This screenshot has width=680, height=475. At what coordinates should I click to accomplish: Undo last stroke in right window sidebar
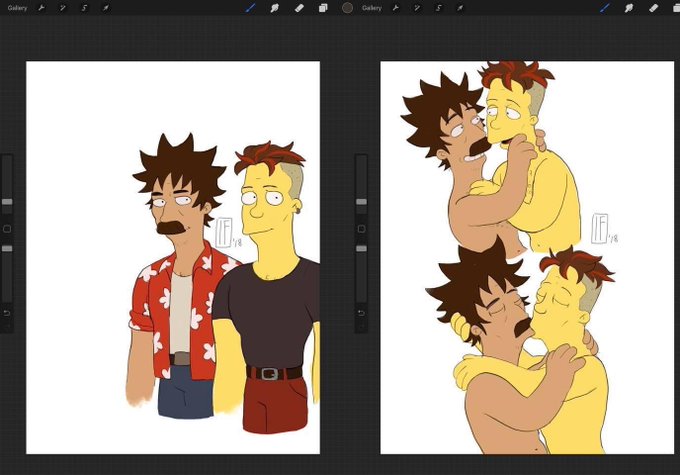[361, 313]
